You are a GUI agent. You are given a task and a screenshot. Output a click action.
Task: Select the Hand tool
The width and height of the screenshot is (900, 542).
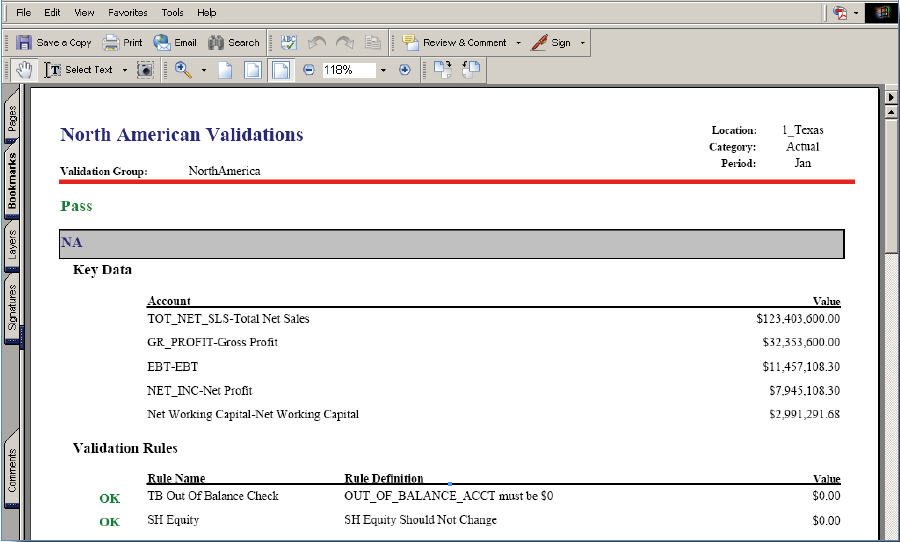point(24,70)
